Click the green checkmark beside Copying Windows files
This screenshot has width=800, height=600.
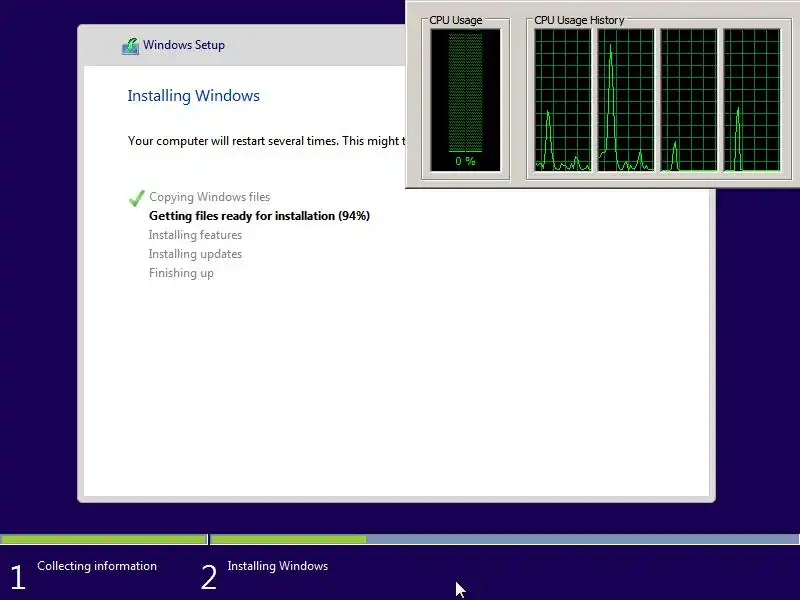137,198
